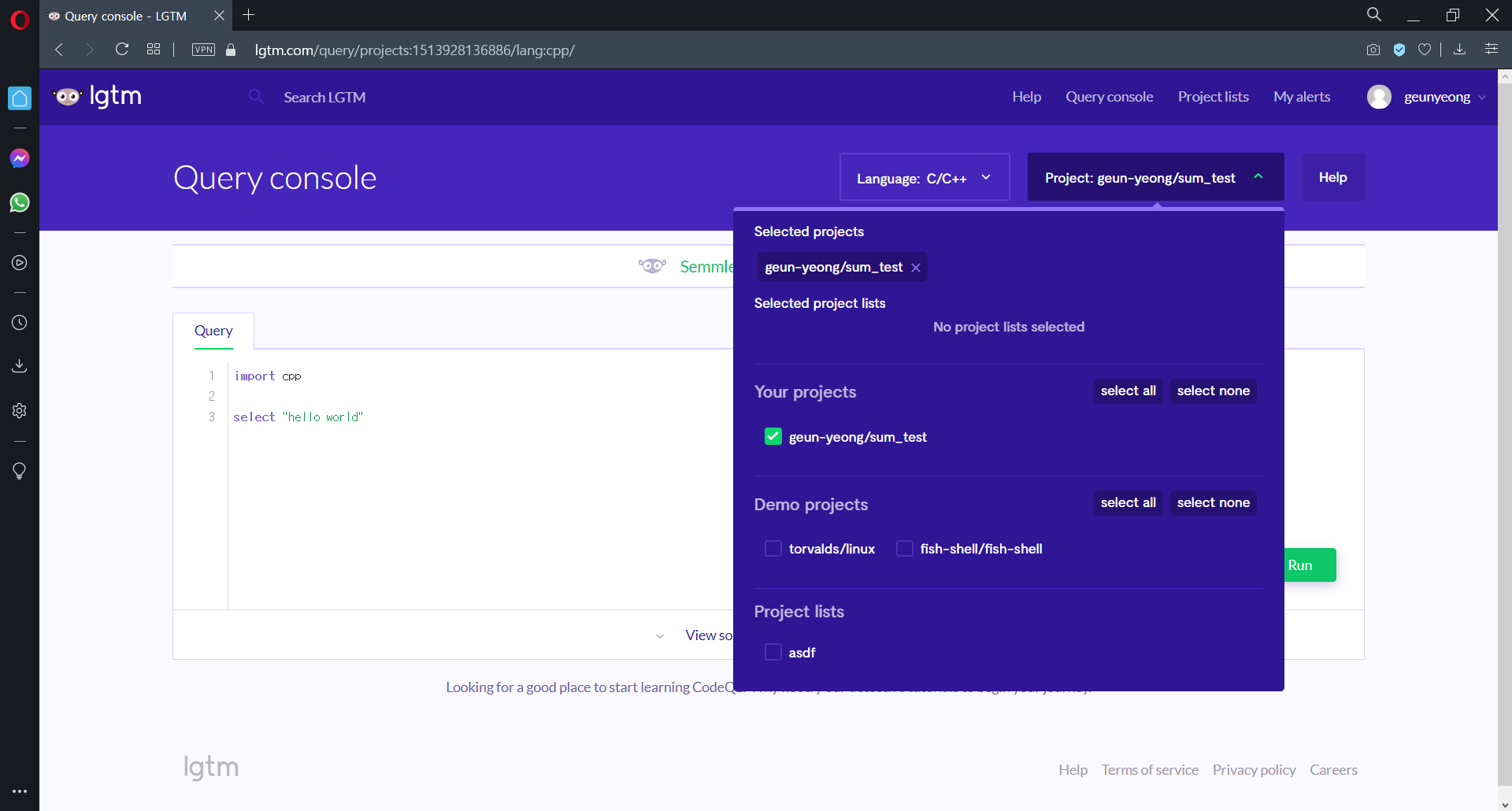Open the player sidebar icon
The image size is (1512, 811).
20,262
